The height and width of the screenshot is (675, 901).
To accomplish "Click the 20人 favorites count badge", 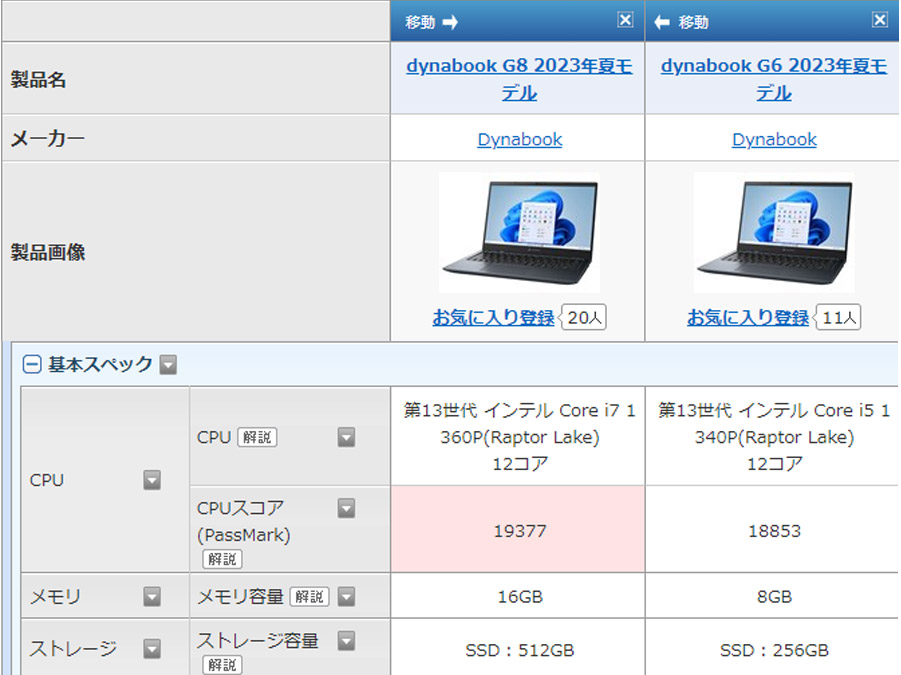I will 583,317.
